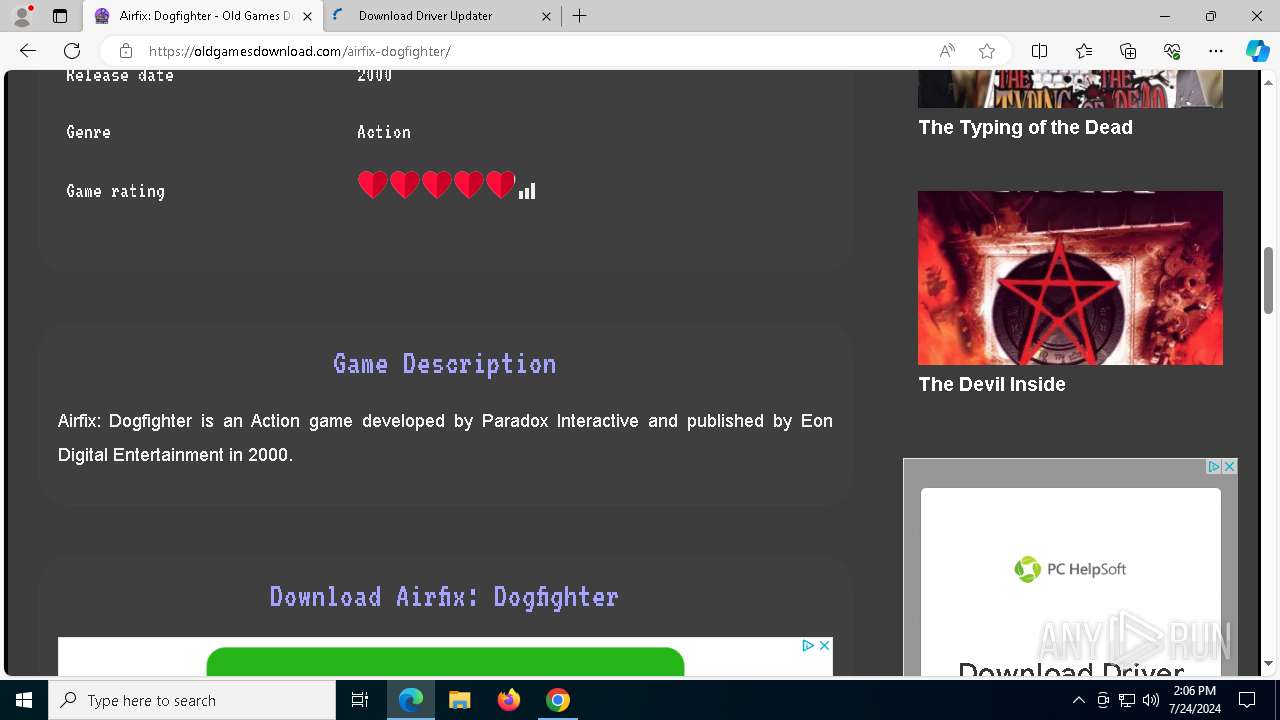Click the taskbar search box
1280x720 pixels.
pos(192,700)
